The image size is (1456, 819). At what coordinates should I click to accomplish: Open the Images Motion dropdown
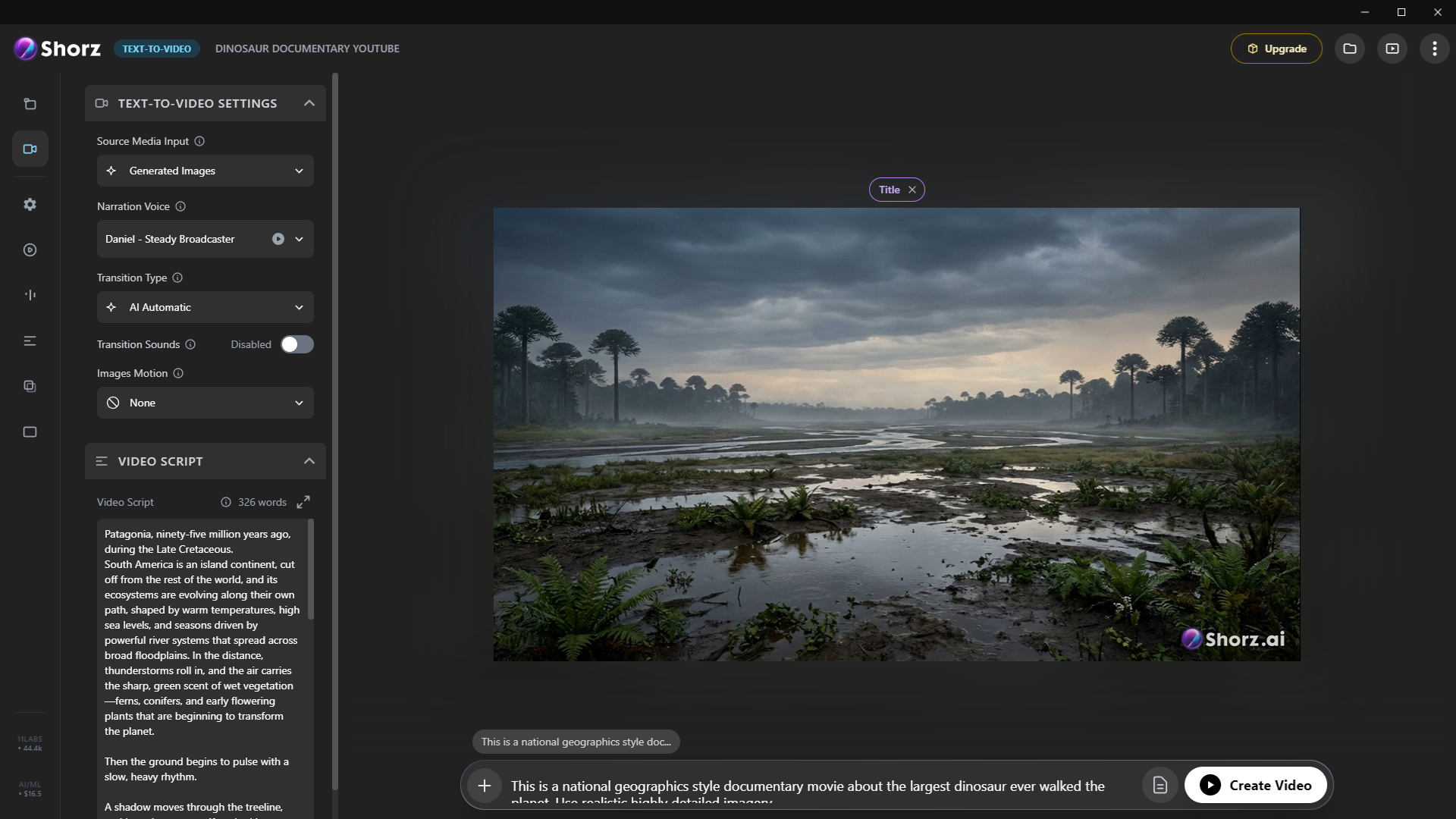(x=205, y=403)
